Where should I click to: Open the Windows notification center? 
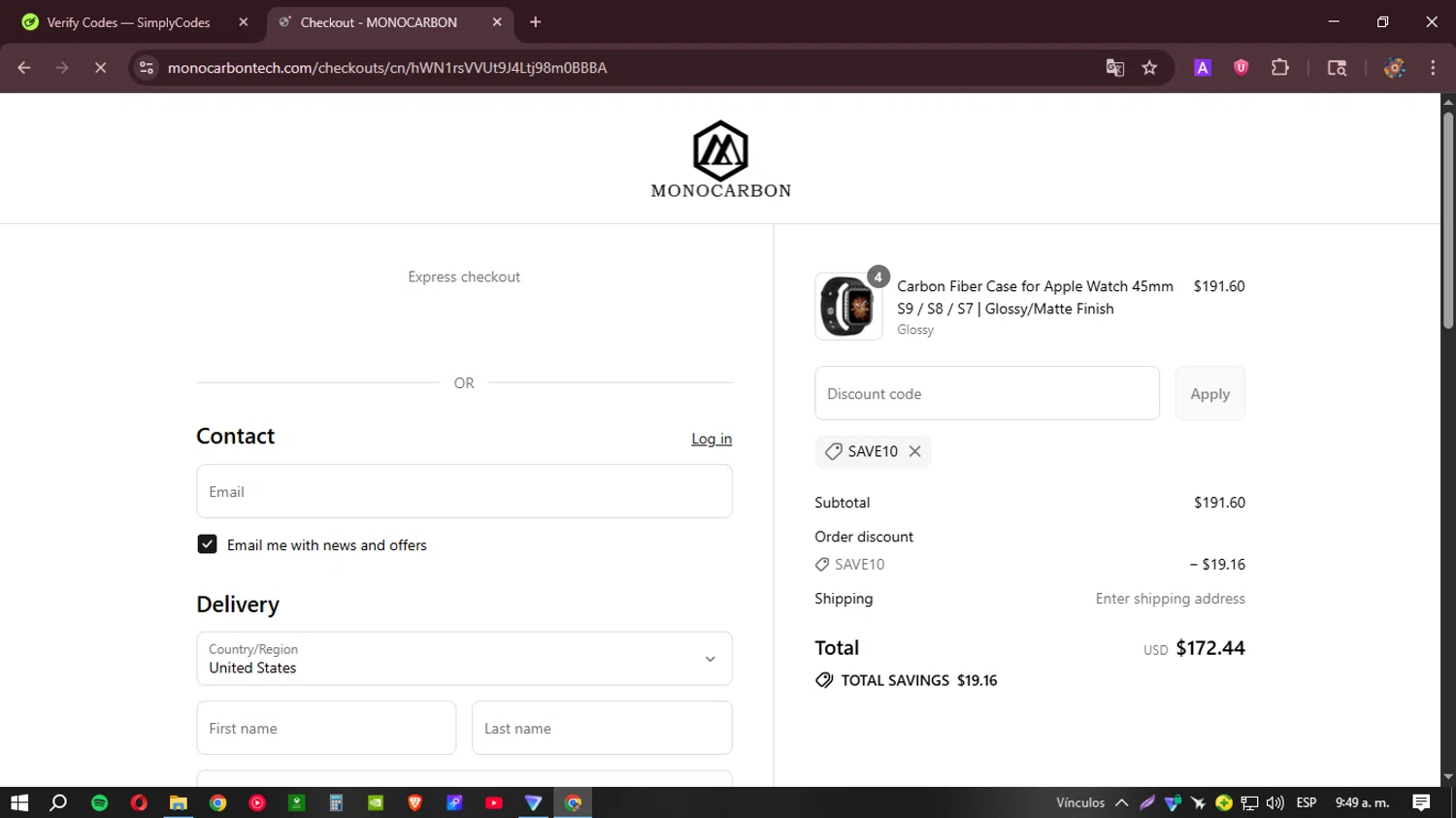click(x=1421, y=802)
